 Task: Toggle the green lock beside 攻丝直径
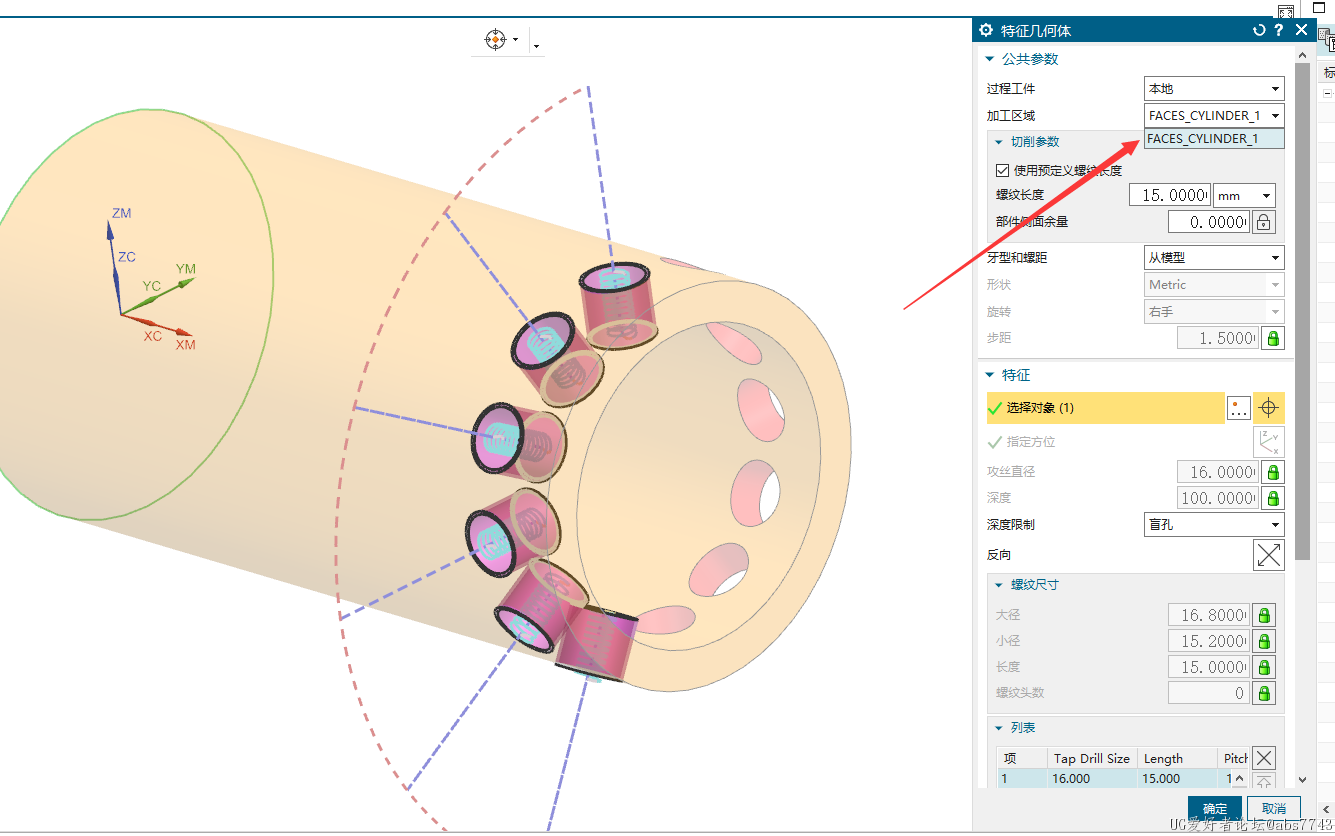1273,472
